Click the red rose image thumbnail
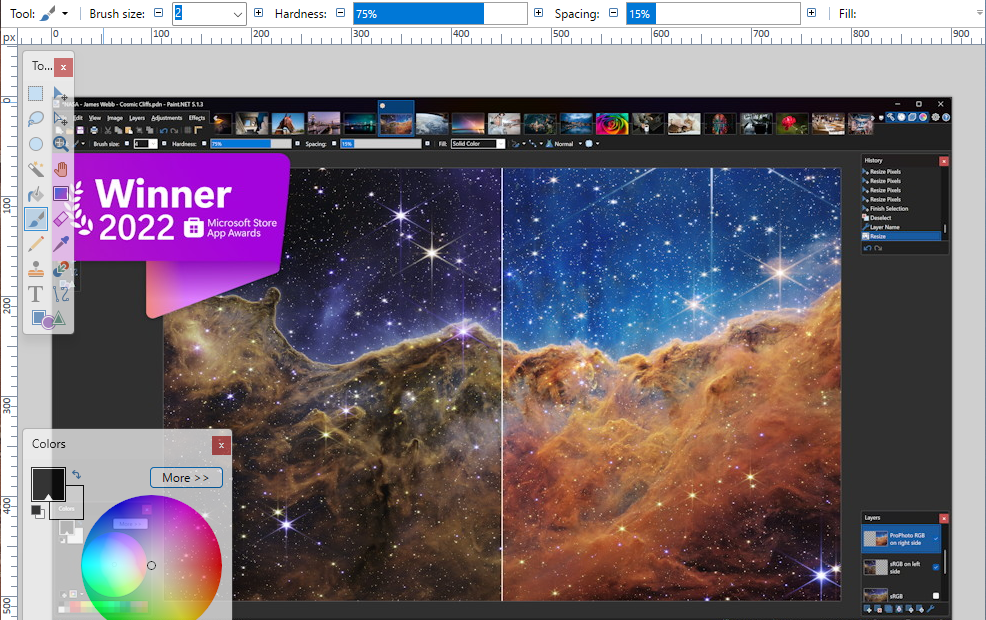Viewport: 986px width, 620px height. point(792,123)
